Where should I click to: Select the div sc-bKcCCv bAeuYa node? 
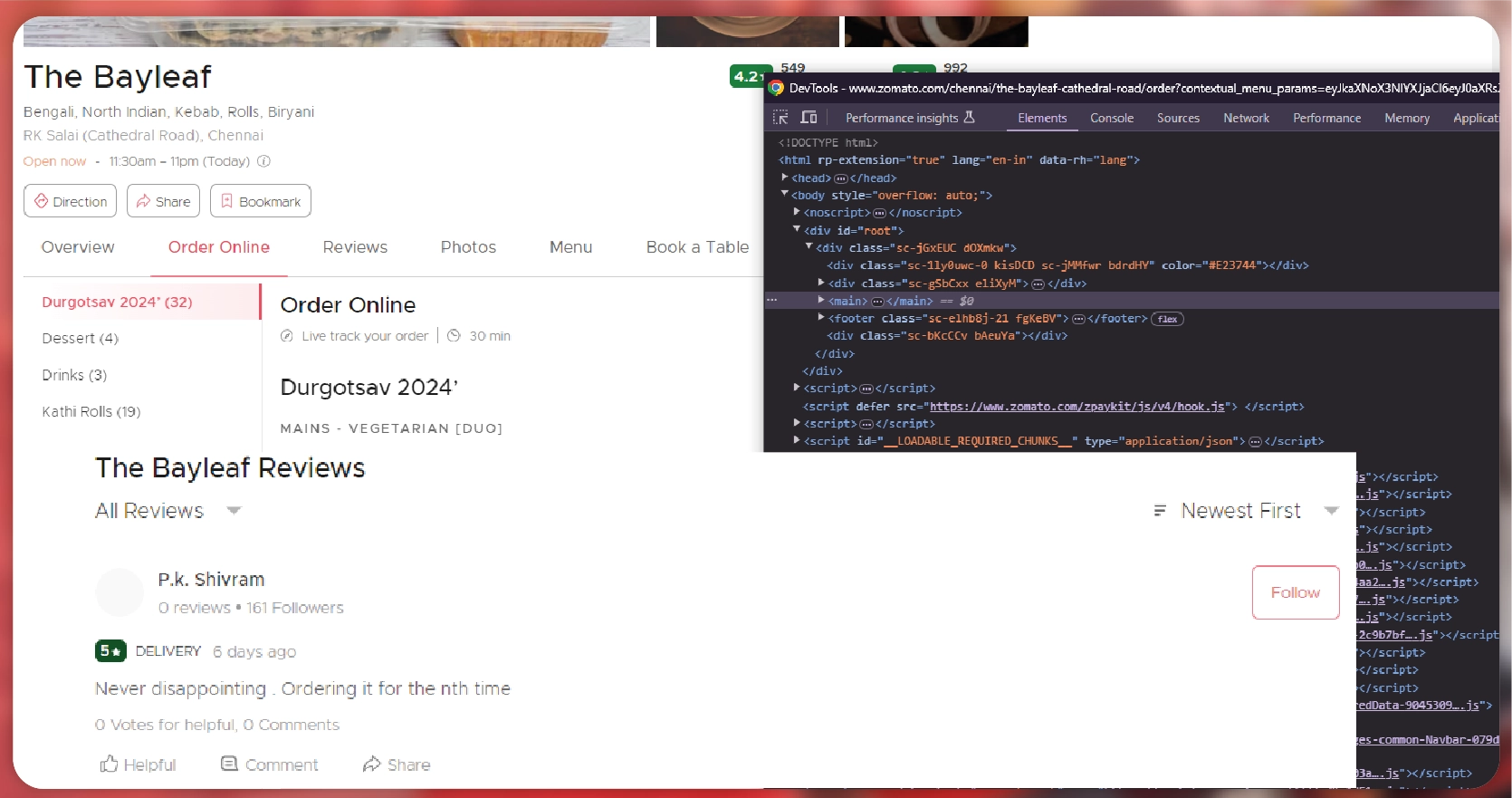947,335
